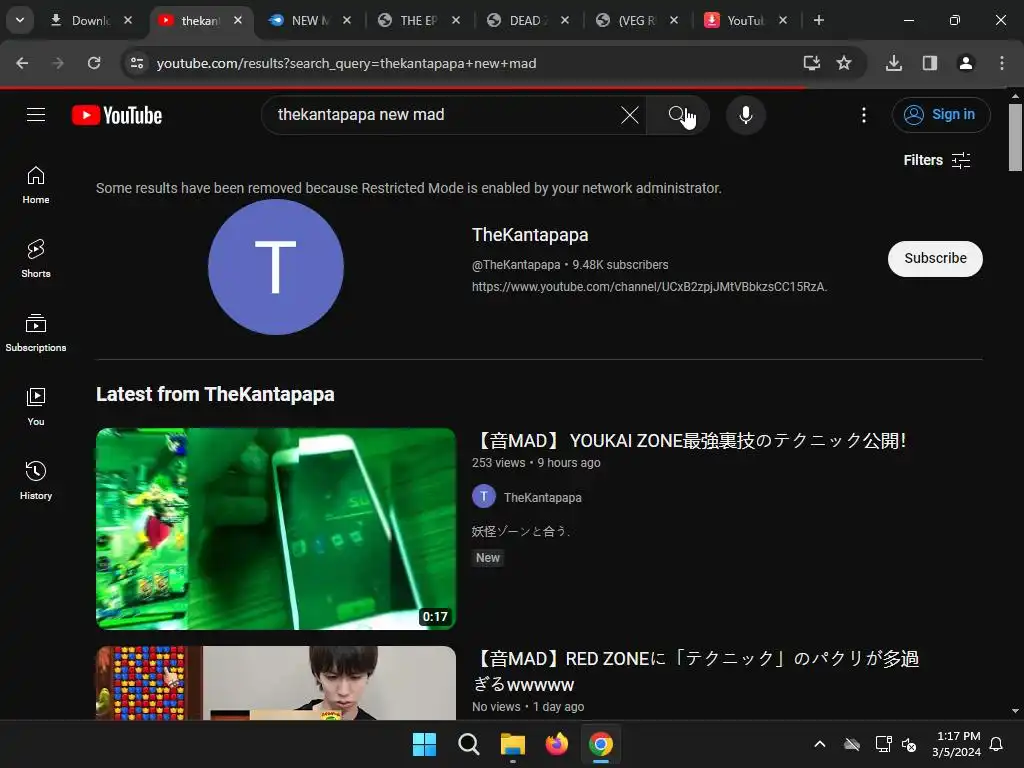
Task: Install app icon in address bar
Action: (811, 63)
